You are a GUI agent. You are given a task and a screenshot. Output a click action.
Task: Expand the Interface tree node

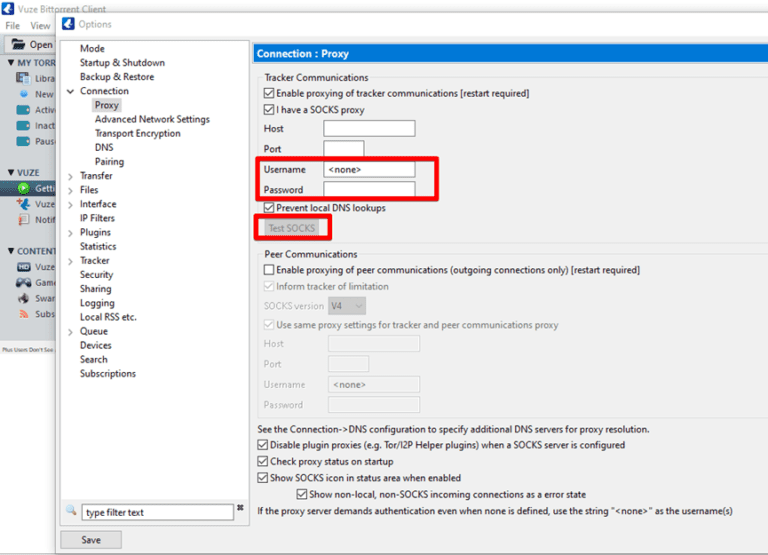71,204
